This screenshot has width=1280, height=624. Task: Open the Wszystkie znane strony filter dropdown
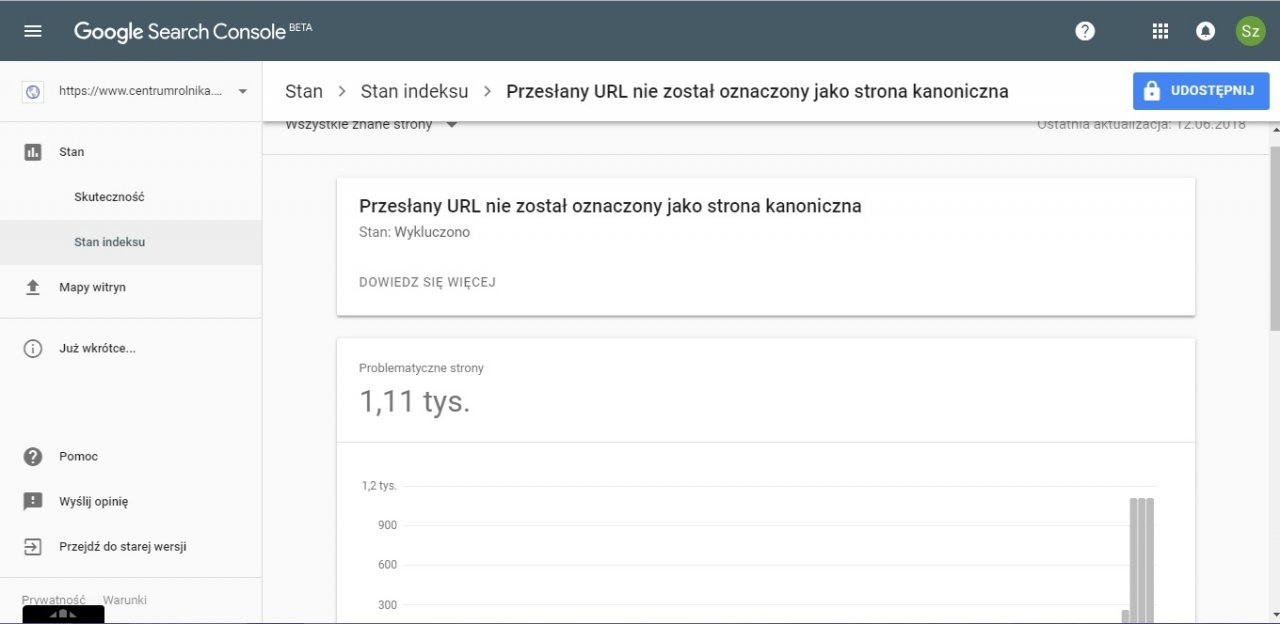coord(371,125)
